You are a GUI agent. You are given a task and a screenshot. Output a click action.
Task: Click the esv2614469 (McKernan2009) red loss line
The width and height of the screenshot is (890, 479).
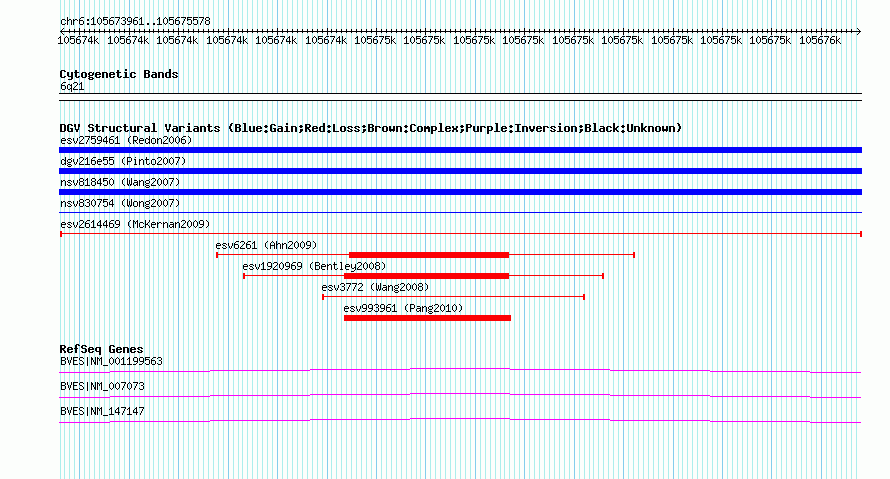(460, 234)
